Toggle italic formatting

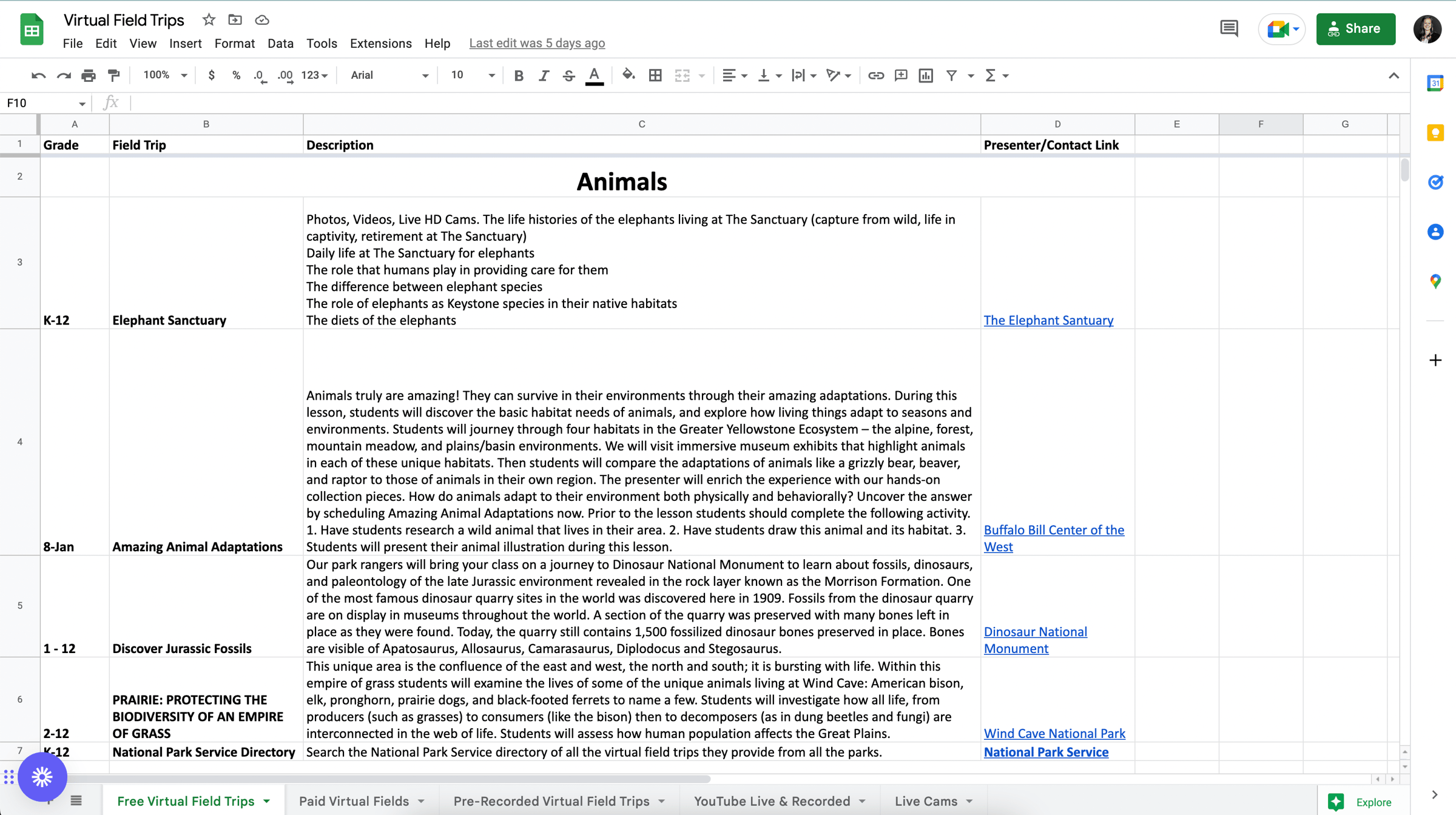[x=544, y=75]
